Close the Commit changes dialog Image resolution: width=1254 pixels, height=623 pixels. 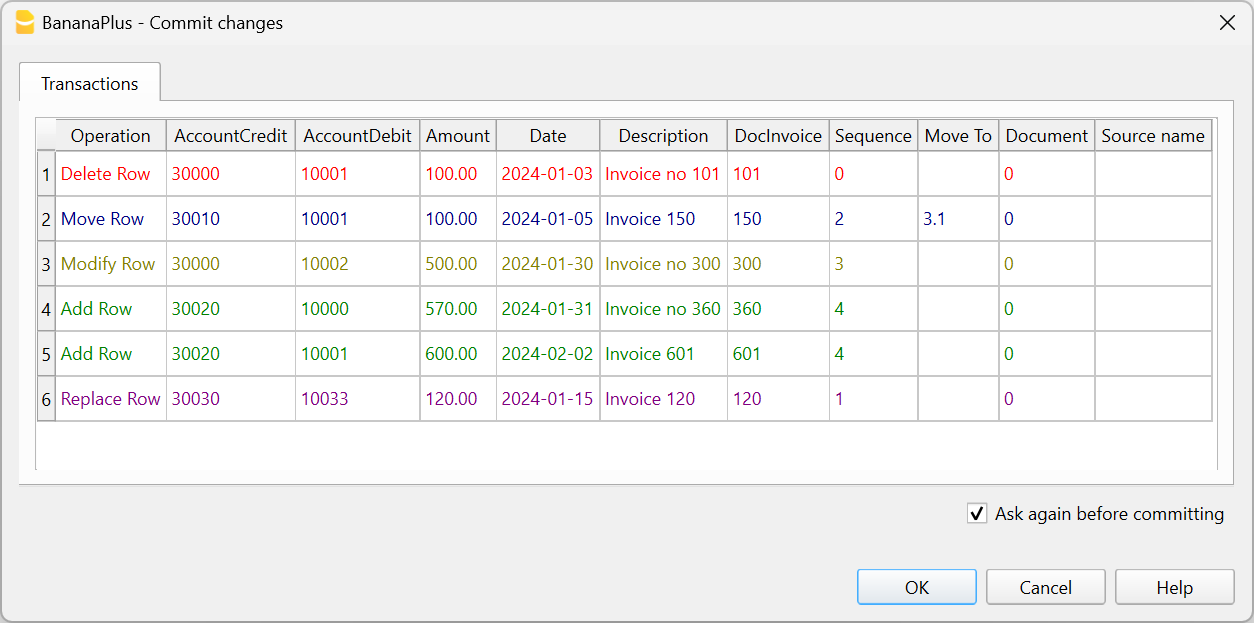(1227, 23)
